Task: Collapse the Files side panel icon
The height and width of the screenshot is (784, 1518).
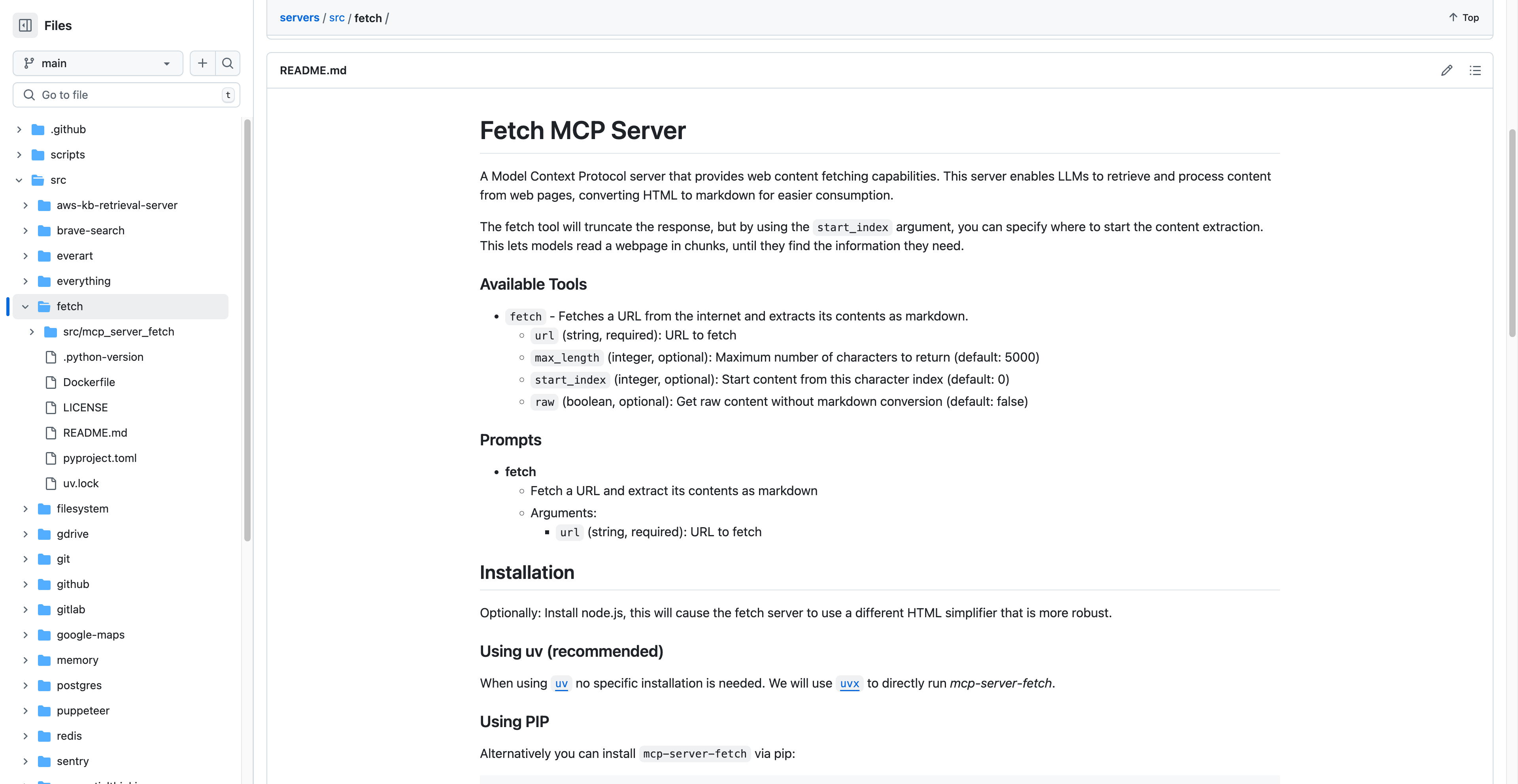Action: [25, 25]
